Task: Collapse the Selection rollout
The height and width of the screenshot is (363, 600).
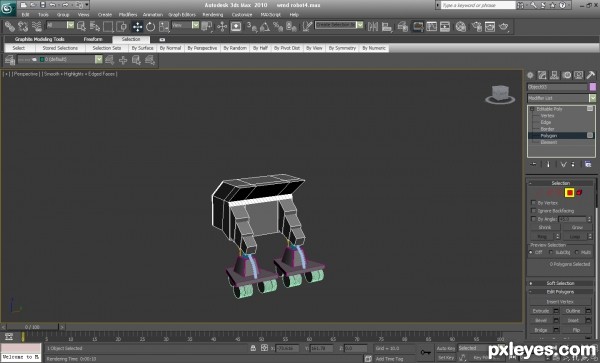Action: coord(561,183)
